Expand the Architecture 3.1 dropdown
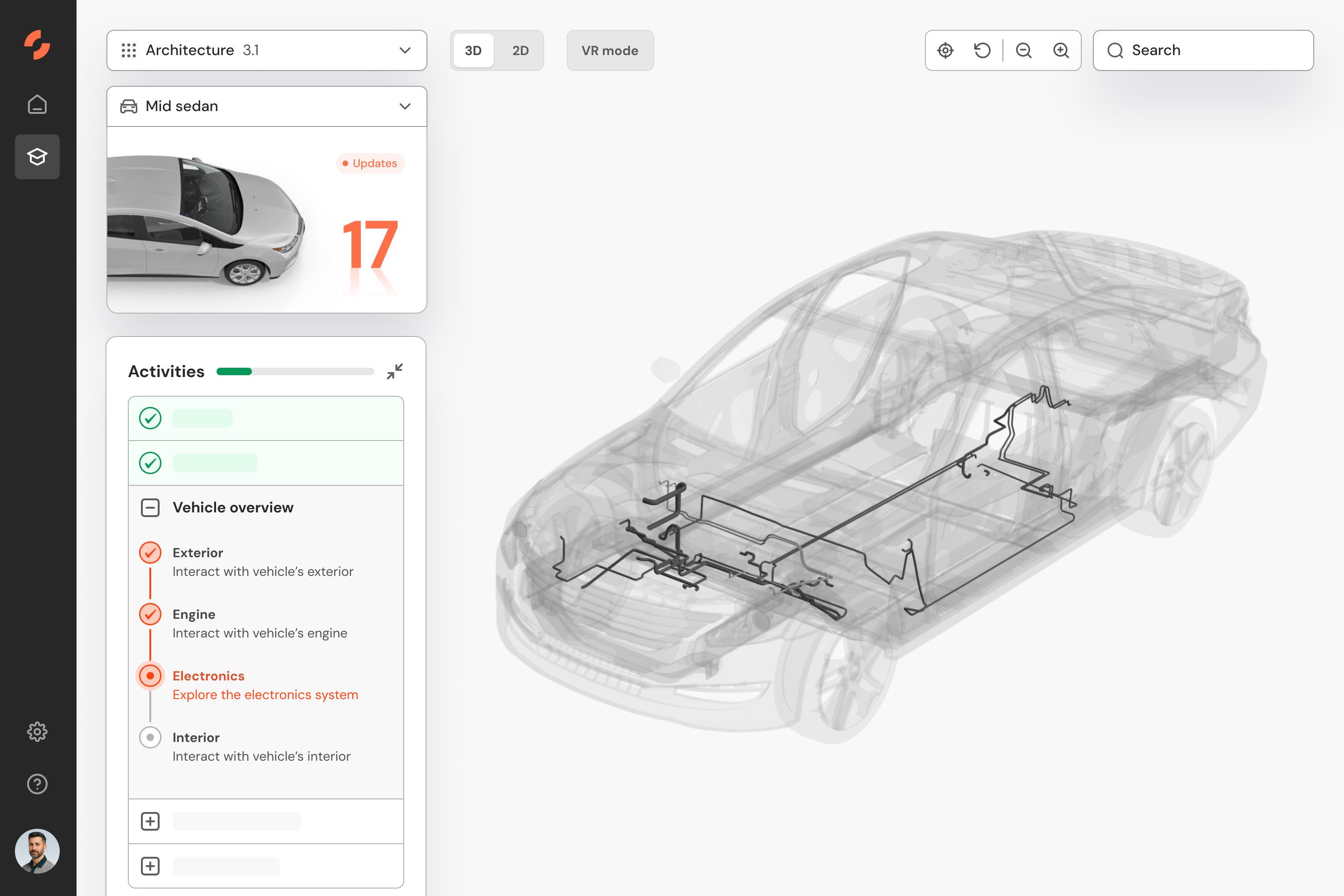Viewport: 1344px width, 896px height. click(267, 50)
